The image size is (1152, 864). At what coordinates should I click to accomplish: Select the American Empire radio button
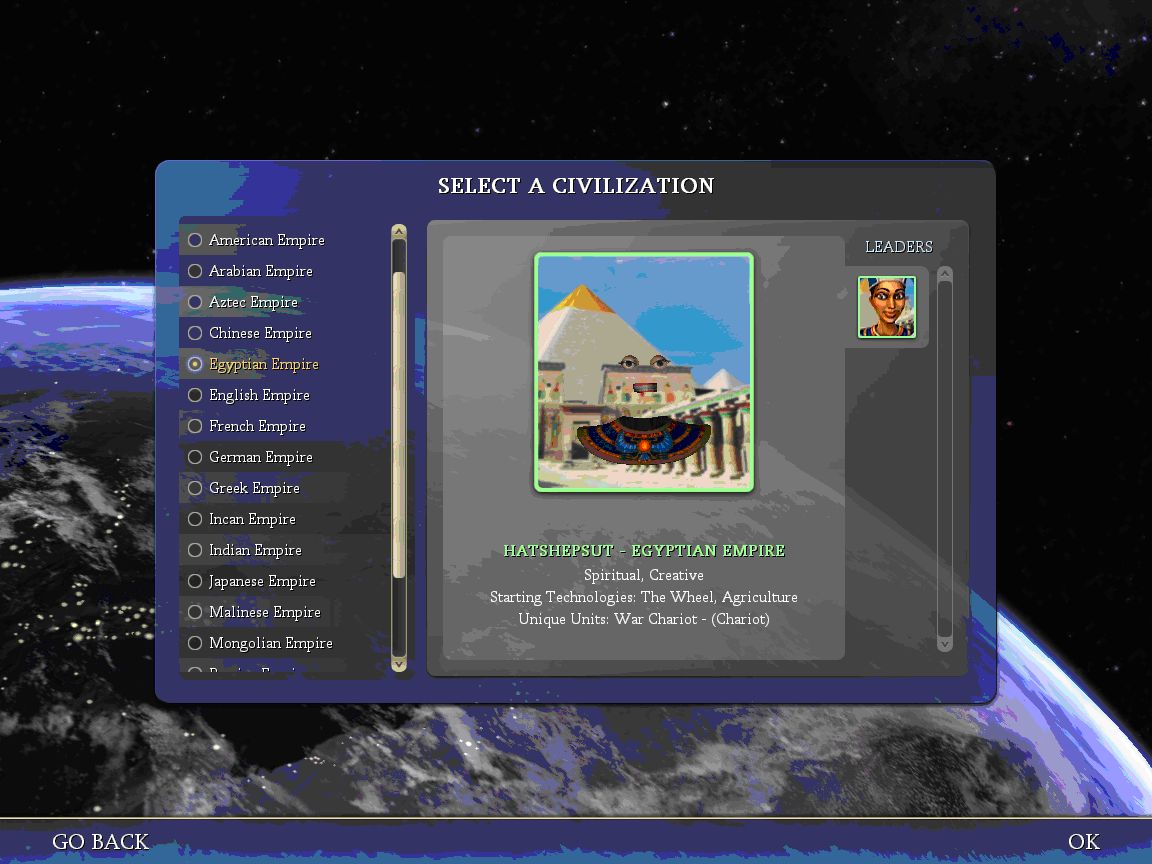pyautogui.click(x=196, y=240)
